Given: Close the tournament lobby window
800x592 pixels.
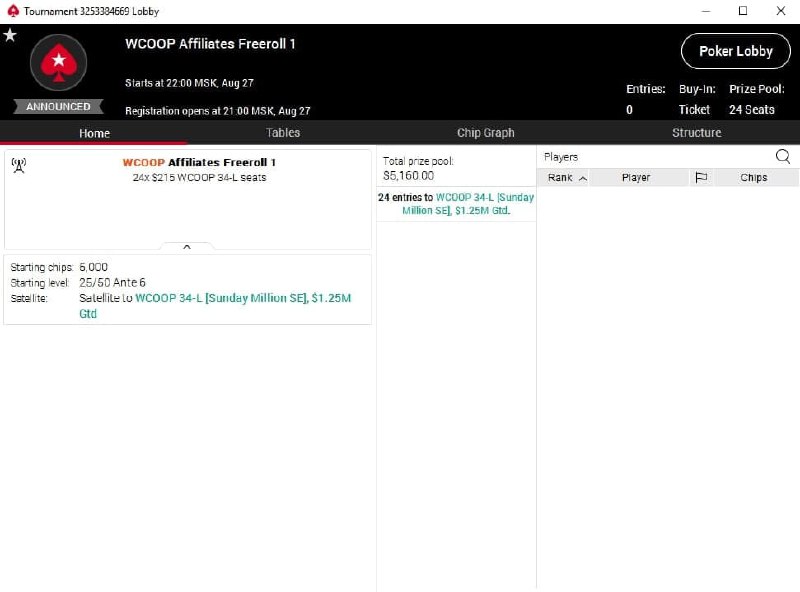Looking at the screenshot, I should [781, 11].
